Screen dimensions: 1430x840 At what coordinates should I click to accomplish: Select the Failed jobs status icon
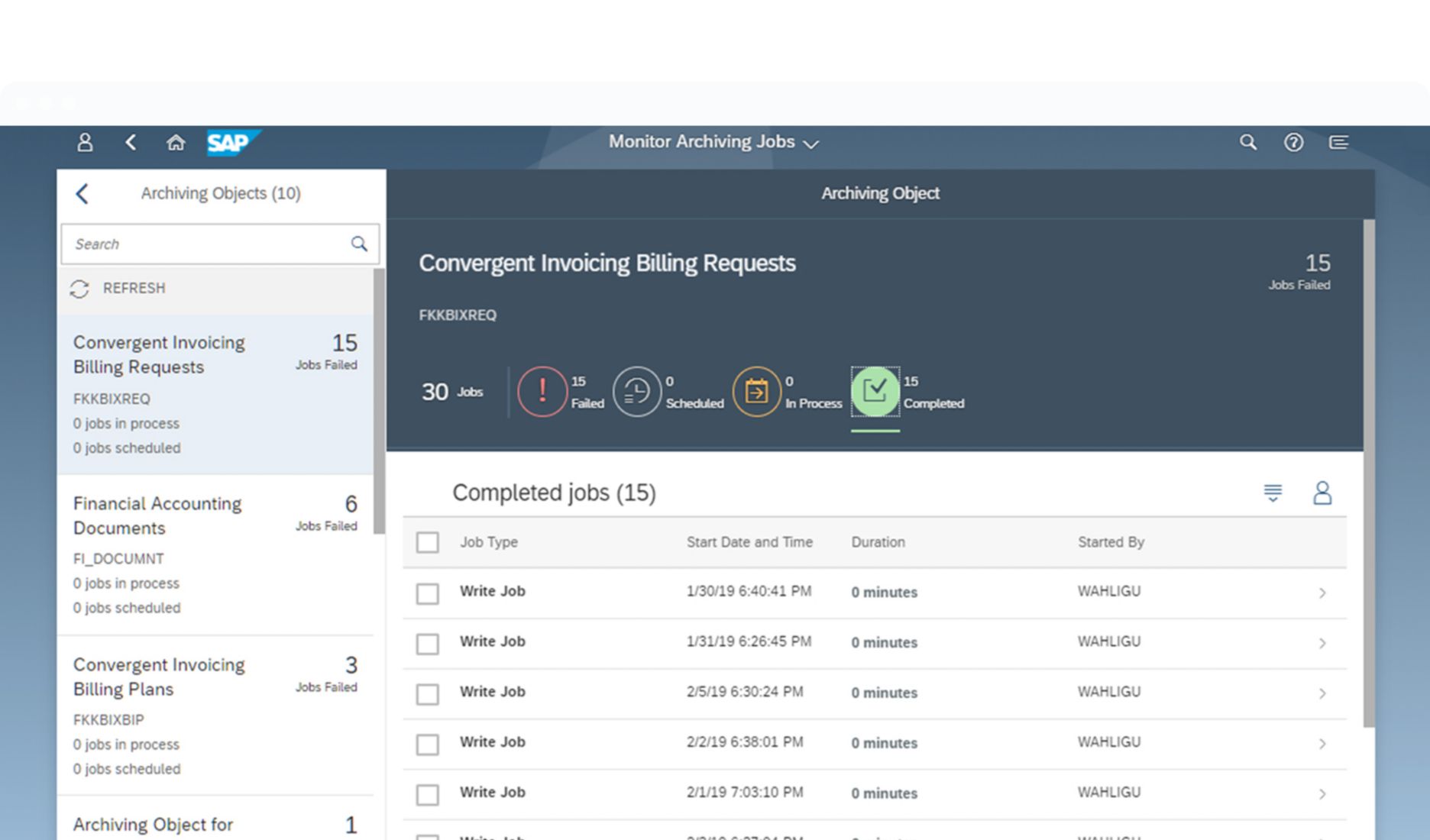(x=542, y=392)
